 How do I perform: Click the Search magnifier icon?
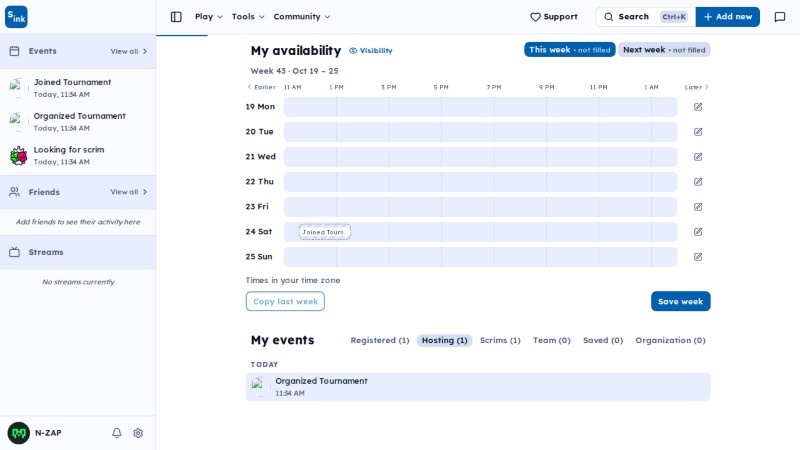609,17
